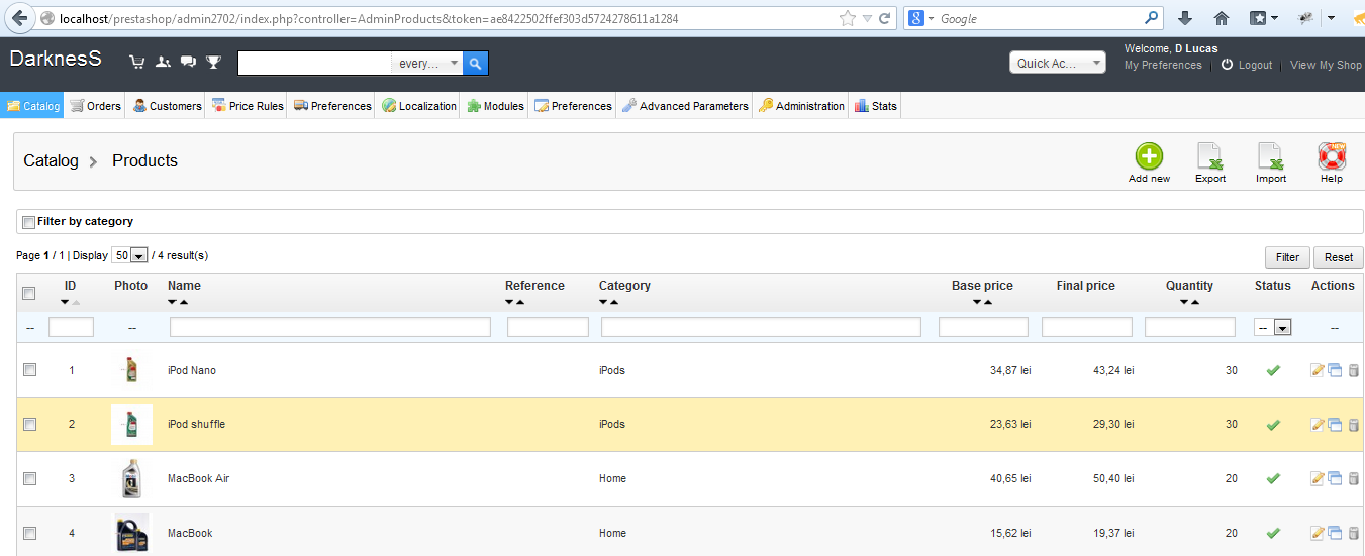1365x556 pixels.
Task: Toggle status checkmark for MacBook Air
Action: coord(1273,478)
